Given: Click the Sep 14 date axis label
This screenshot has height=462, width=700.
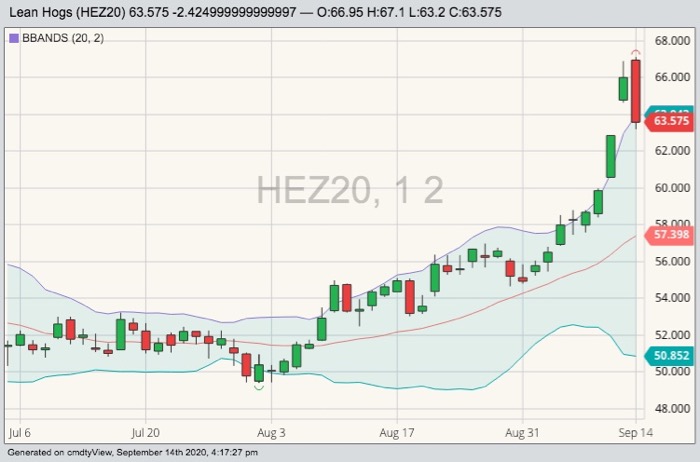Looking at the screenshot, I should tap(630, 434).
